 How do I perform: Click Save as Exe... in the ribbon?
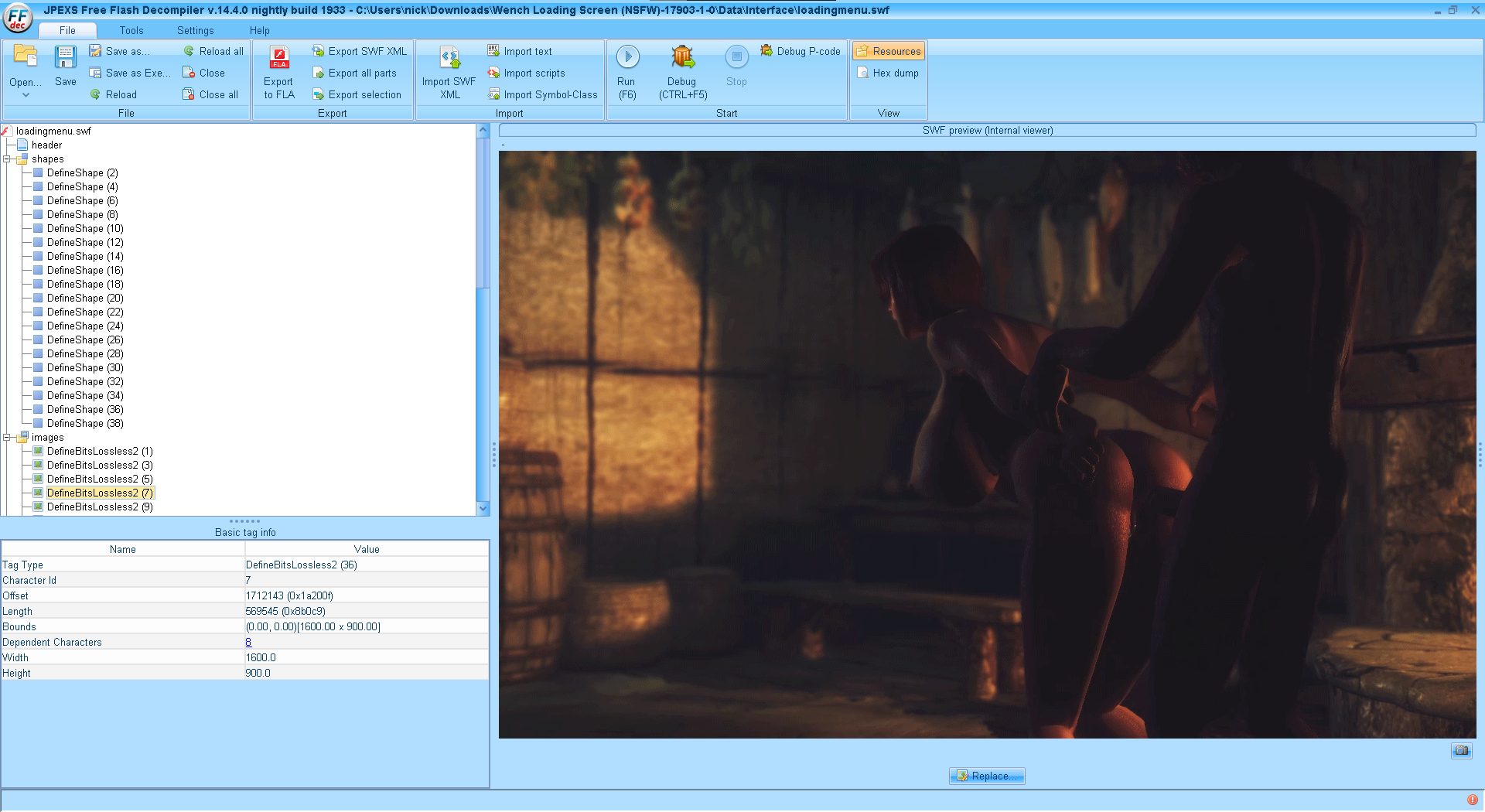tap(130, 73)
